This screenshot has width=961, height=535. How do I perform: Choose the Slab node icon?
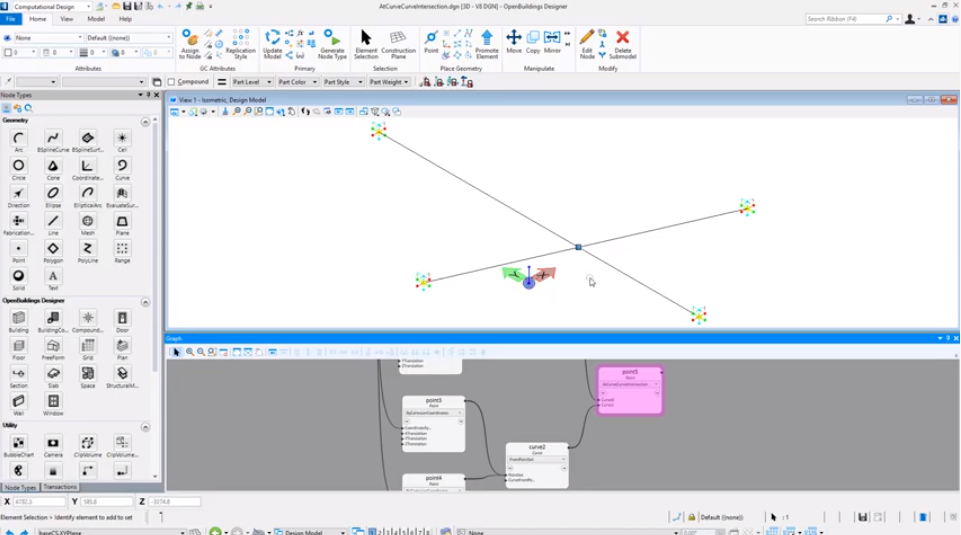[53, 373]
